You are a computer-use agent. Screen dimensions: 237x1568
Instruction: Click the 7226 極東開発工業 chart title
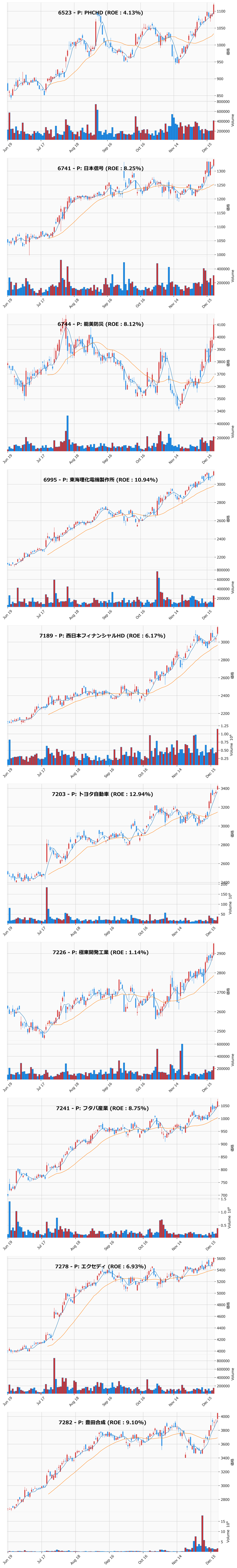pyautogui.click(x=100, y=952)
